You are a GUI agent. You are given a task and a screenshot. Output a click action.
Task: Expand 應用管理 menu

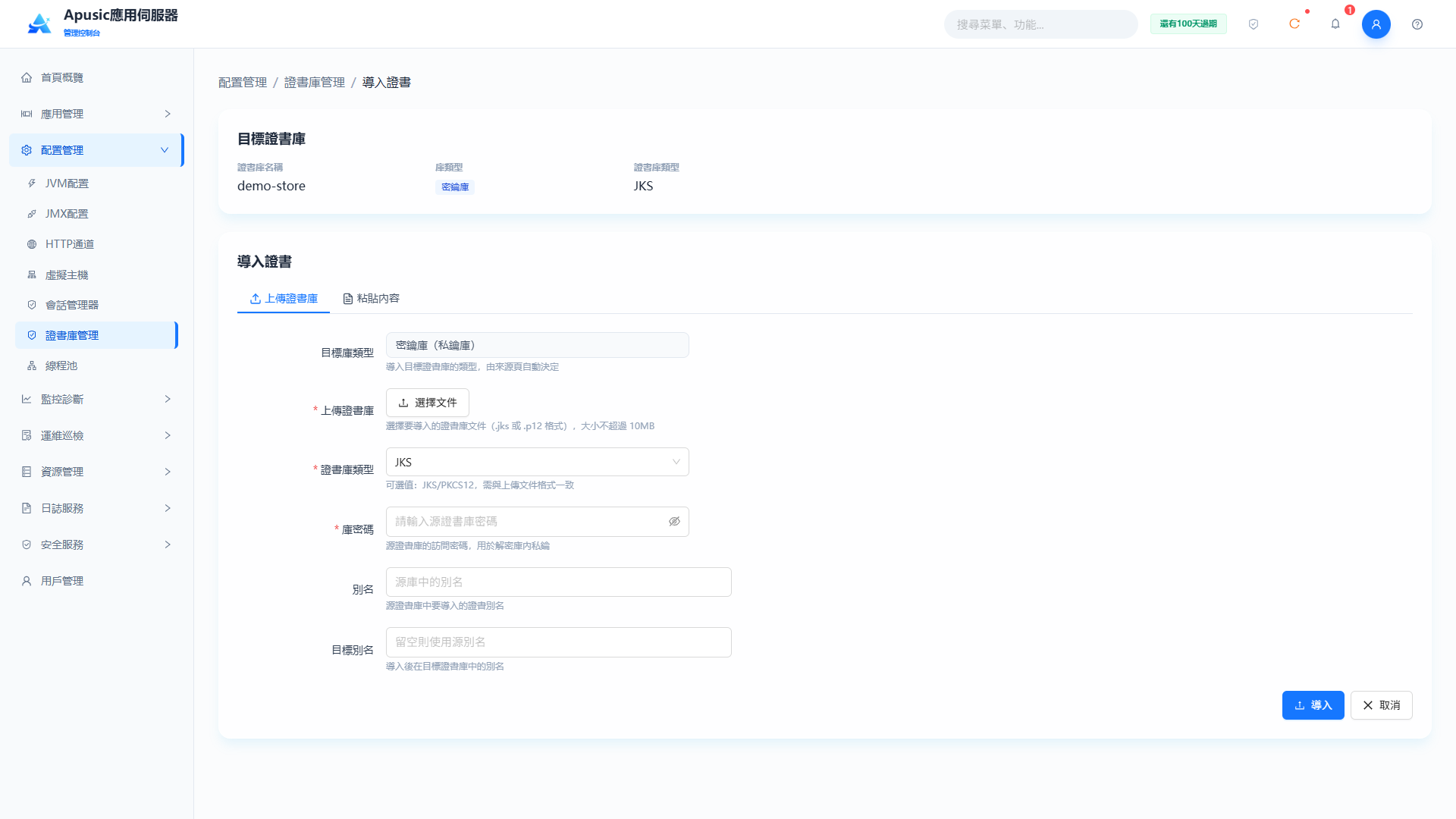coord(97,114)
